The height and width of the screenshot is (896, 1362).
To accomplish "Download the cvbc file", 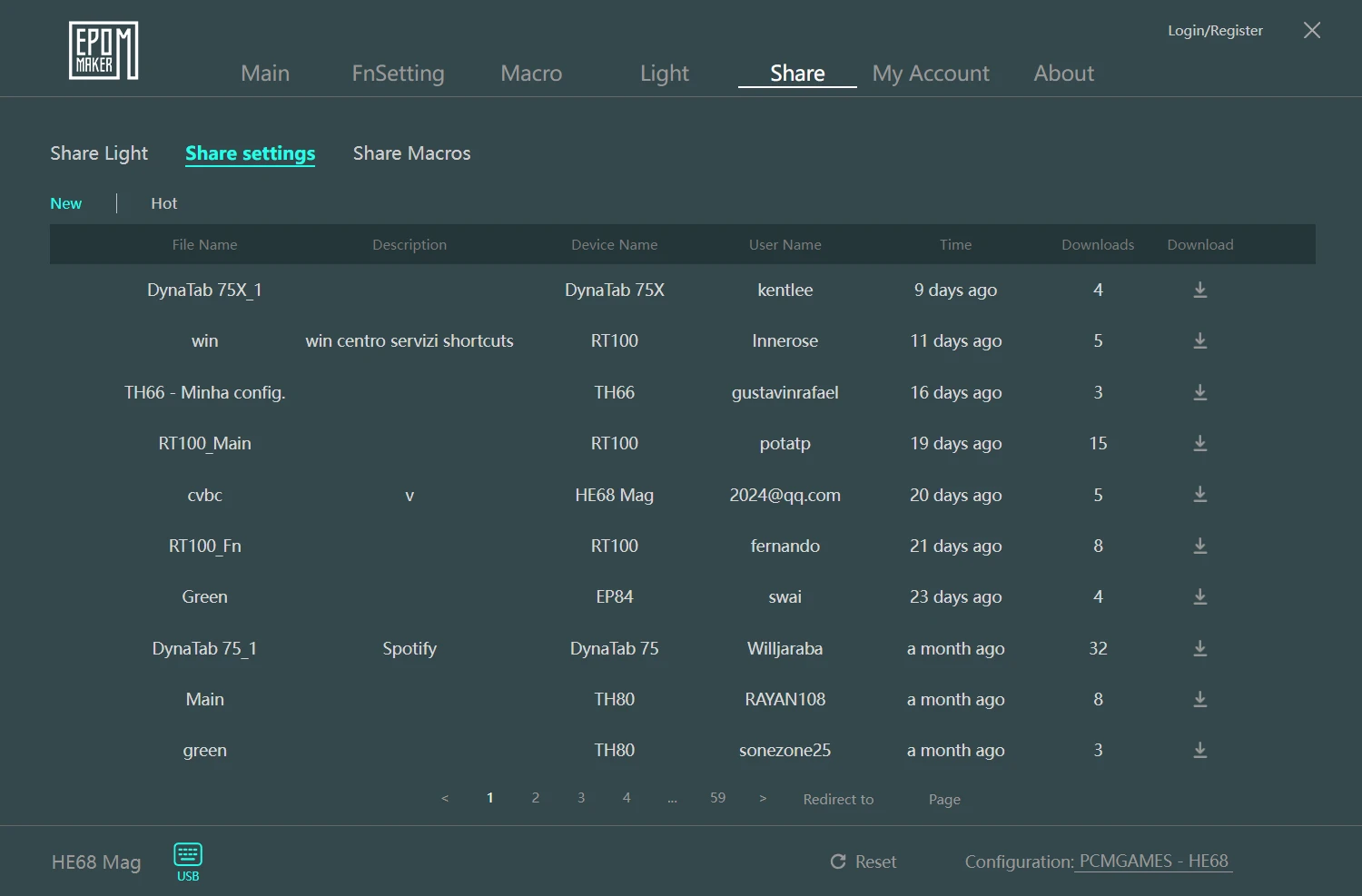I will pos(1199,495).
